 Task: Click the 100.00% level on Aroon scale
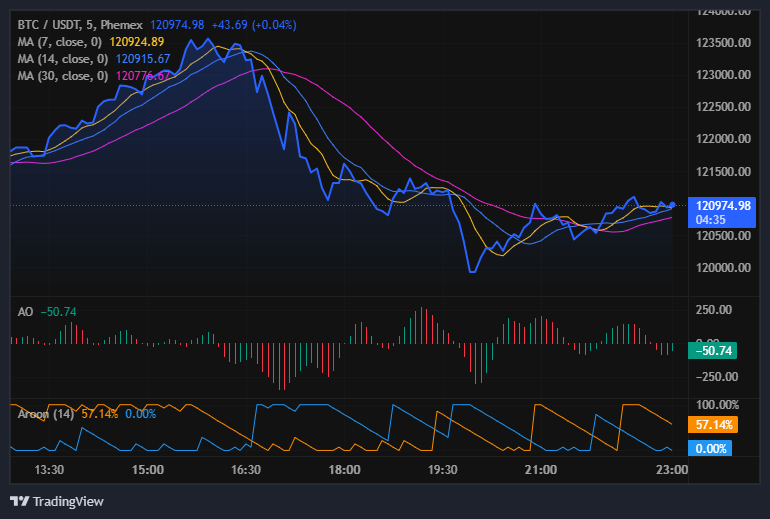coord(719,404)
